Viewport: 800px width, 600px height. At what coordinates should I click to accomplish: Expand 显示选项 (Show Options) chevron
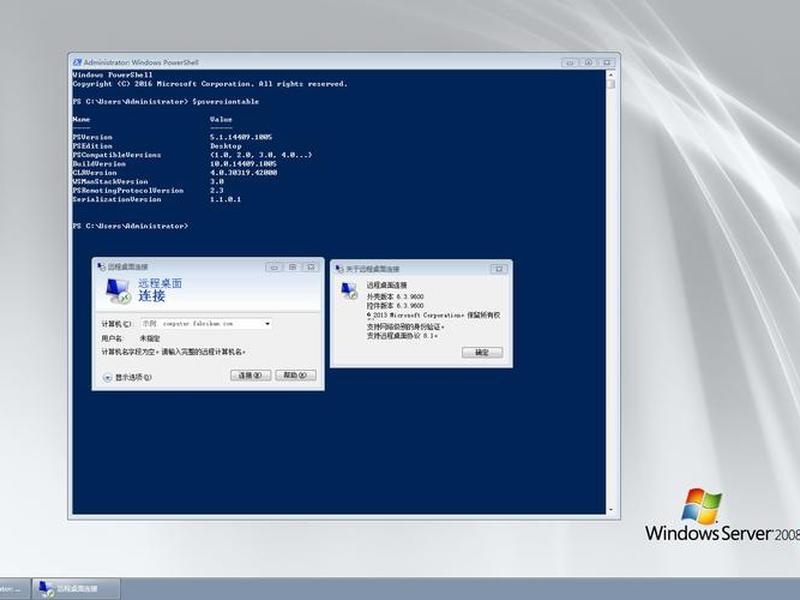pos(107,378)
